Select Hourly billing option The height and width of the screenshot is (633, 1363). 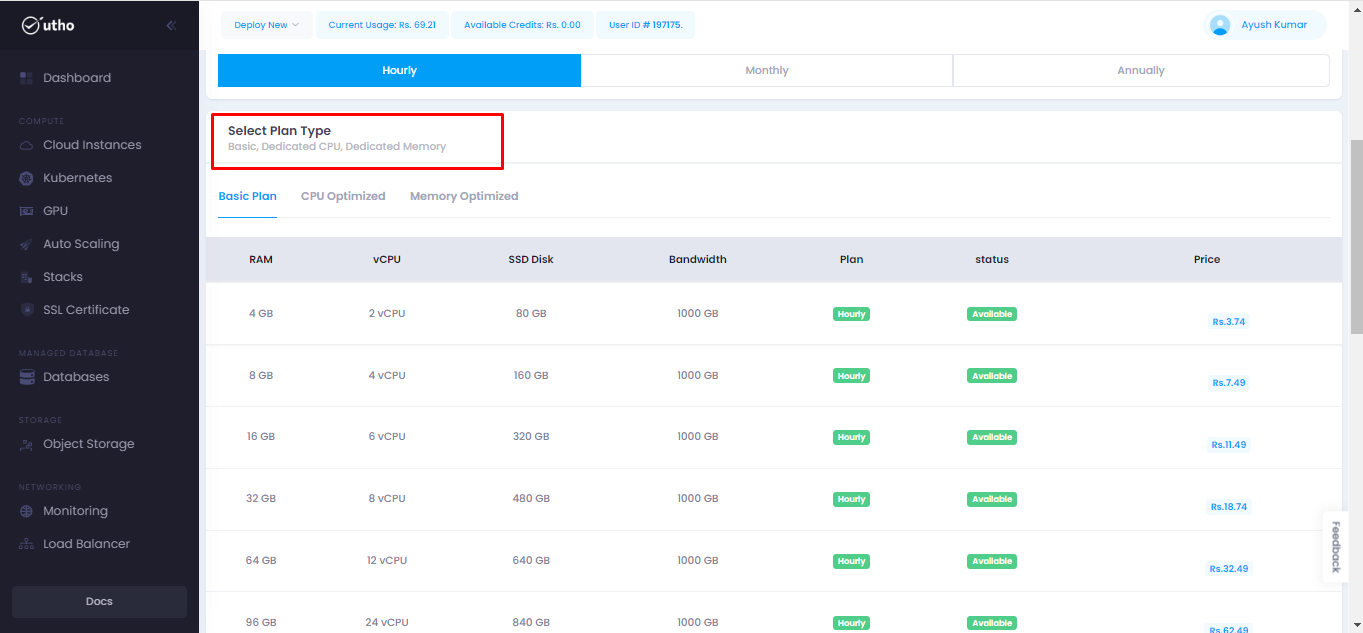pos(399,71)
